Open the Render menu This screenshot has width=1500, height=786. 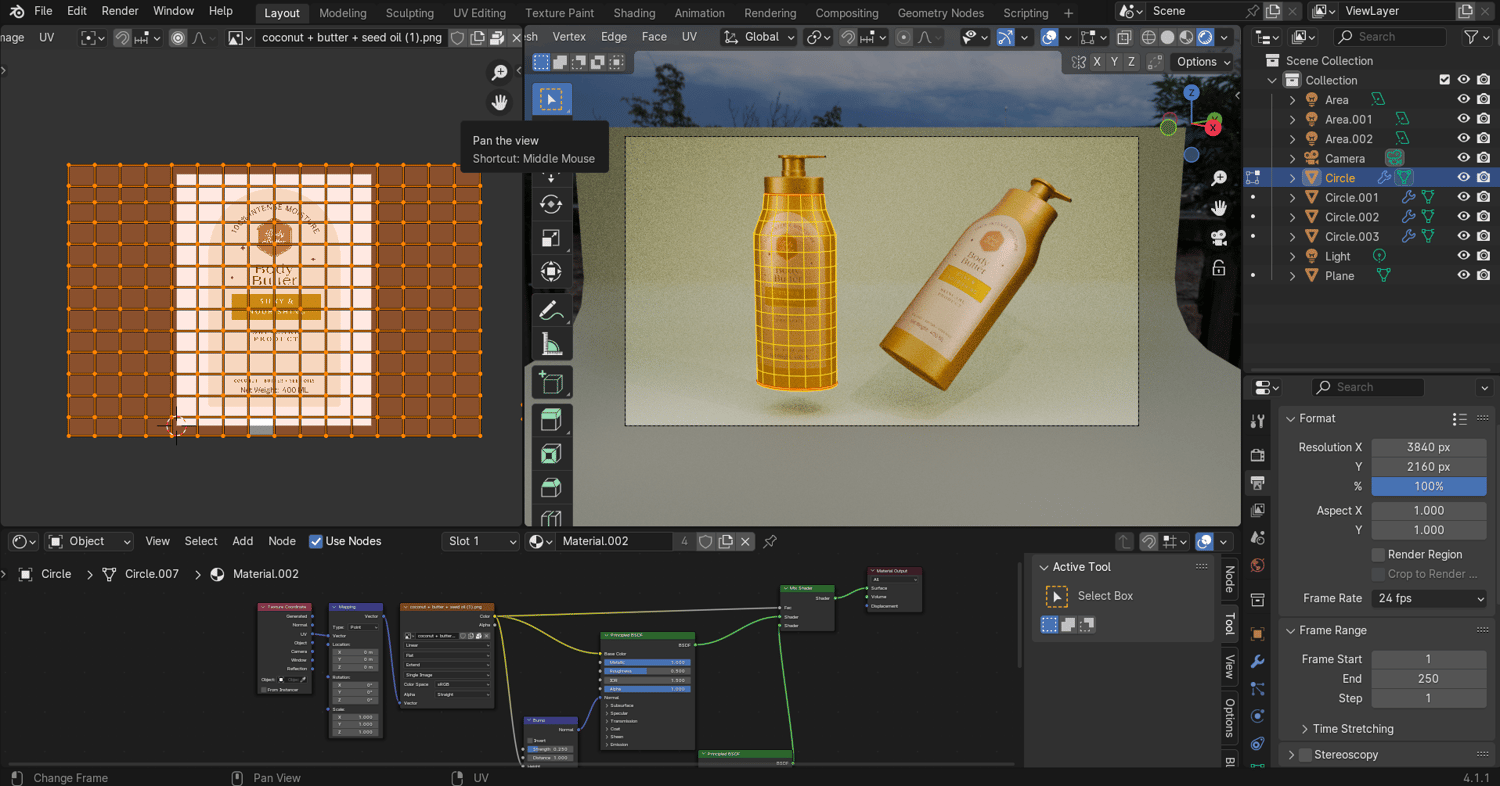tap(120, 11)
